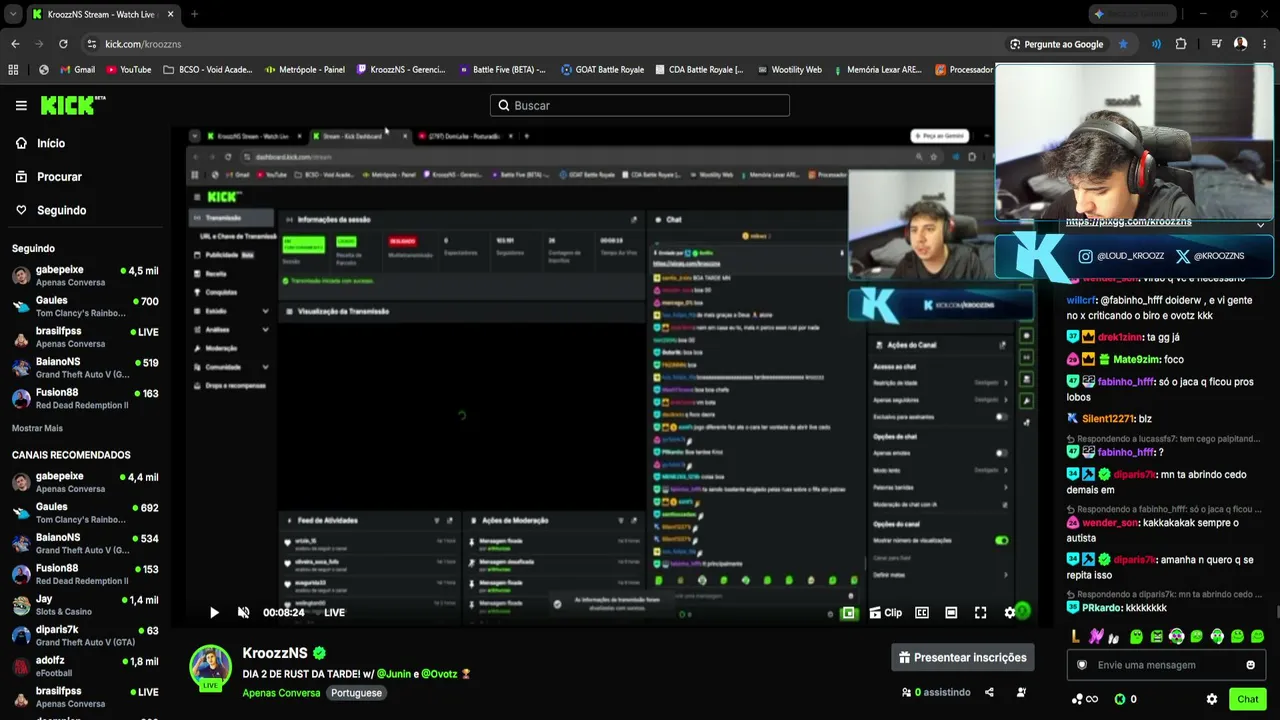Click the follow-user icon beside share

click(x=1021, y=692)
